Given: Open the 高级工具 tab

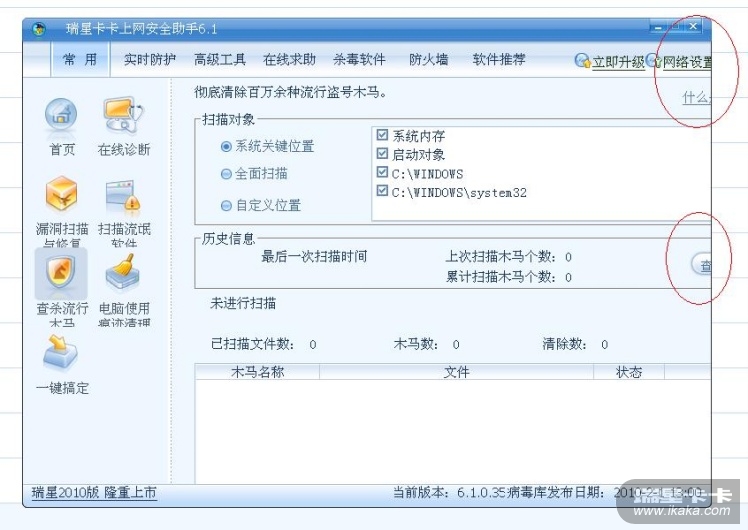Looking at the screenshot, I should (x=220, y=60).
